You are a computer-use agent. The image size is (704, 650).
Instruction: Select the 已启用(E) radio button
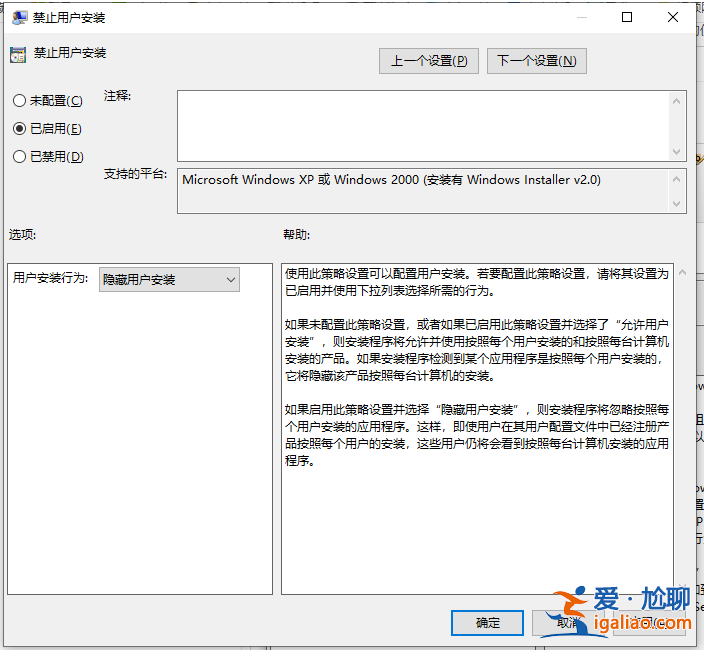pyautogui.click(x=47, y=129)
